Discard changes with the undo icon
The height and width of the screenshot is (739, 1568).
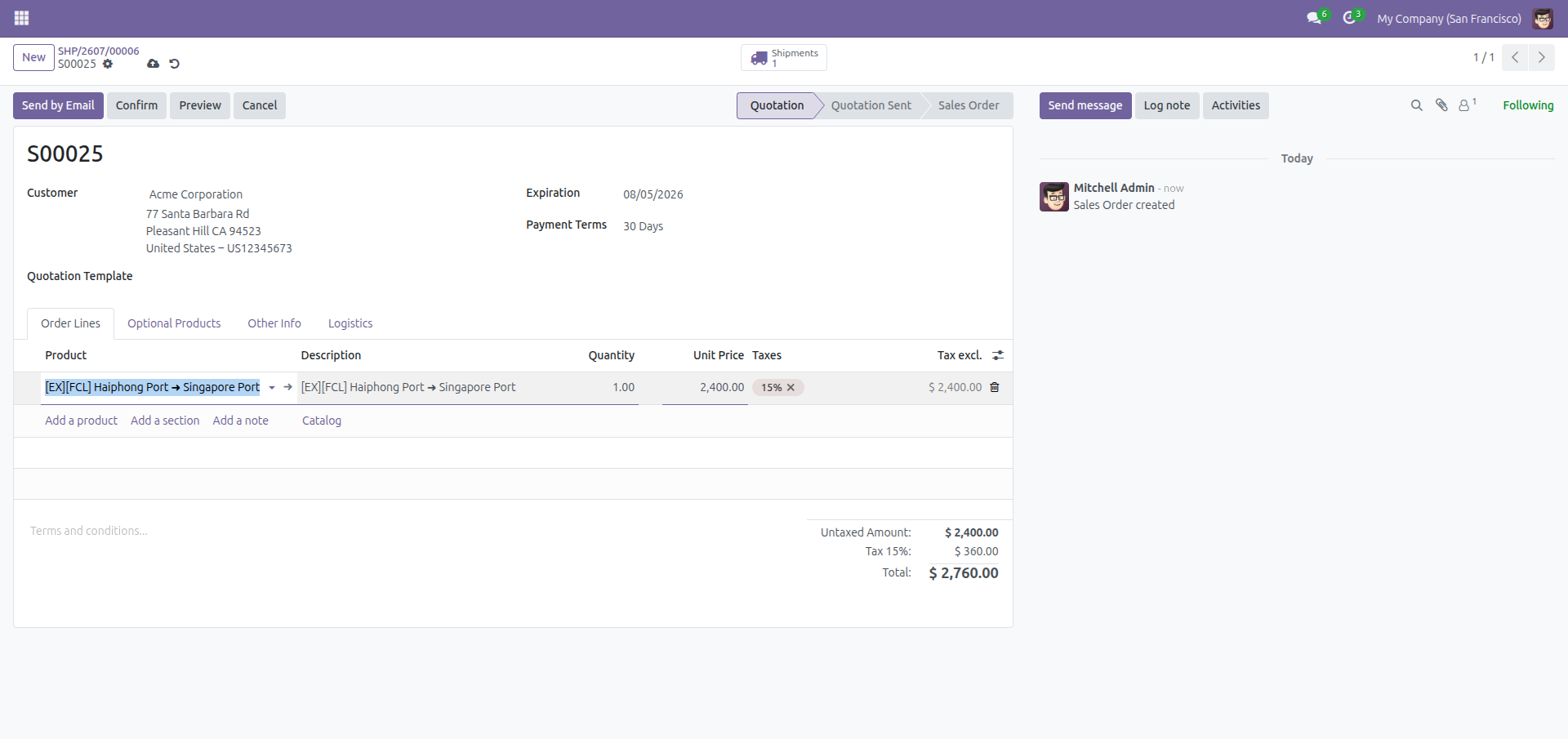(174, 64)
